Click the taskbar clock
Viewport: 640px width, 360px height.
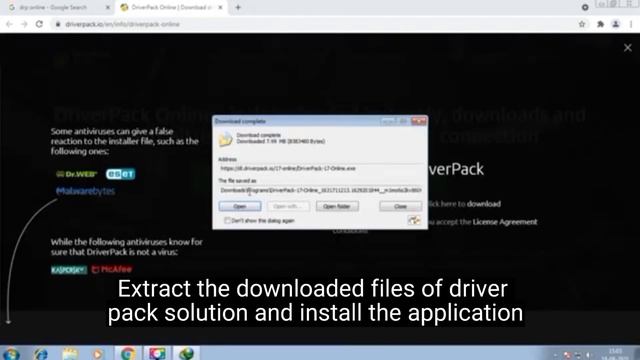coord(616,354)
